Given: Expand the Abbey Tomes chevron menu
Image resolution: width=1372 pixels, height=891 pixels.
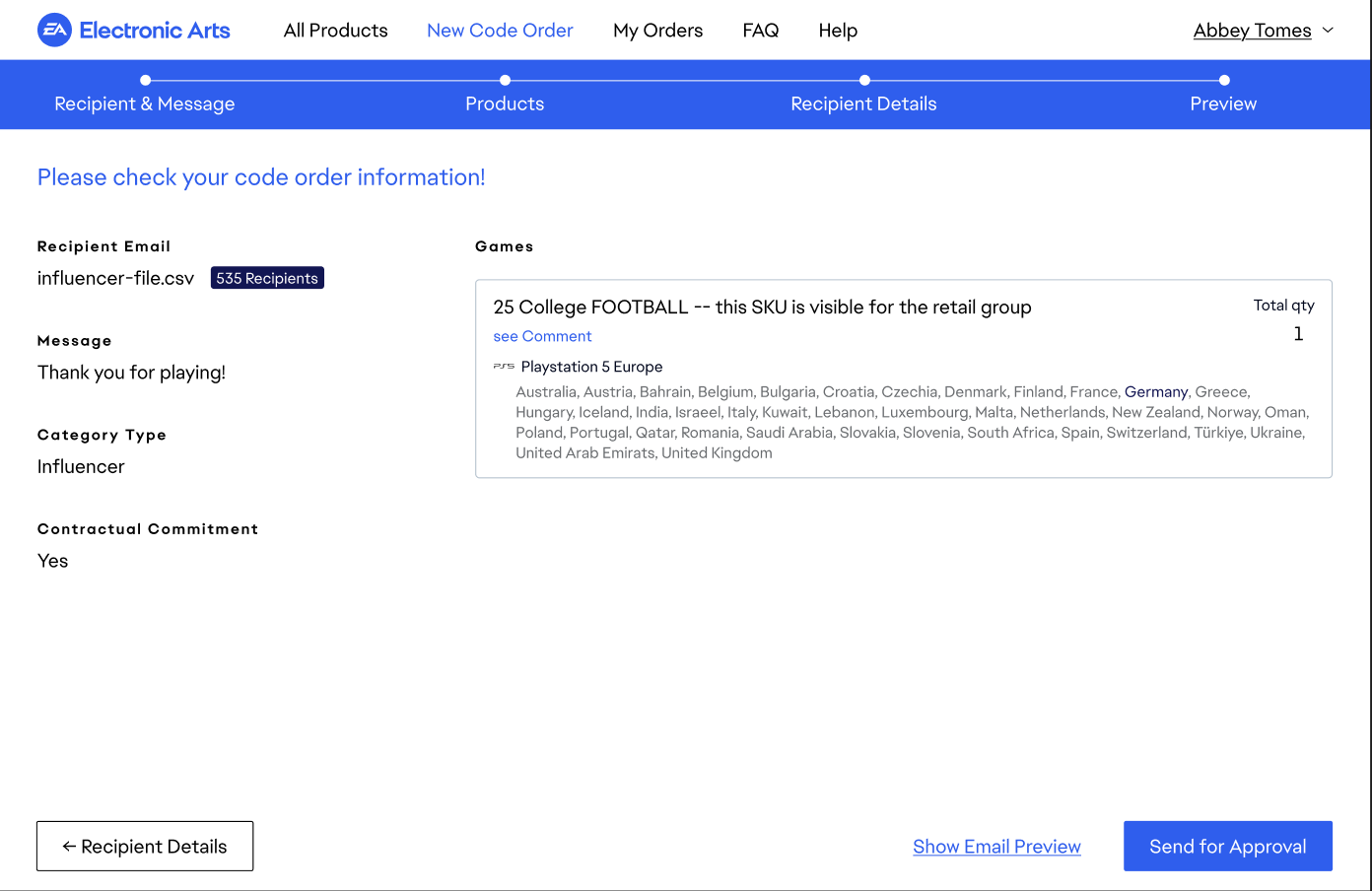Looking at the screenshot, I should pos(1328,31).
